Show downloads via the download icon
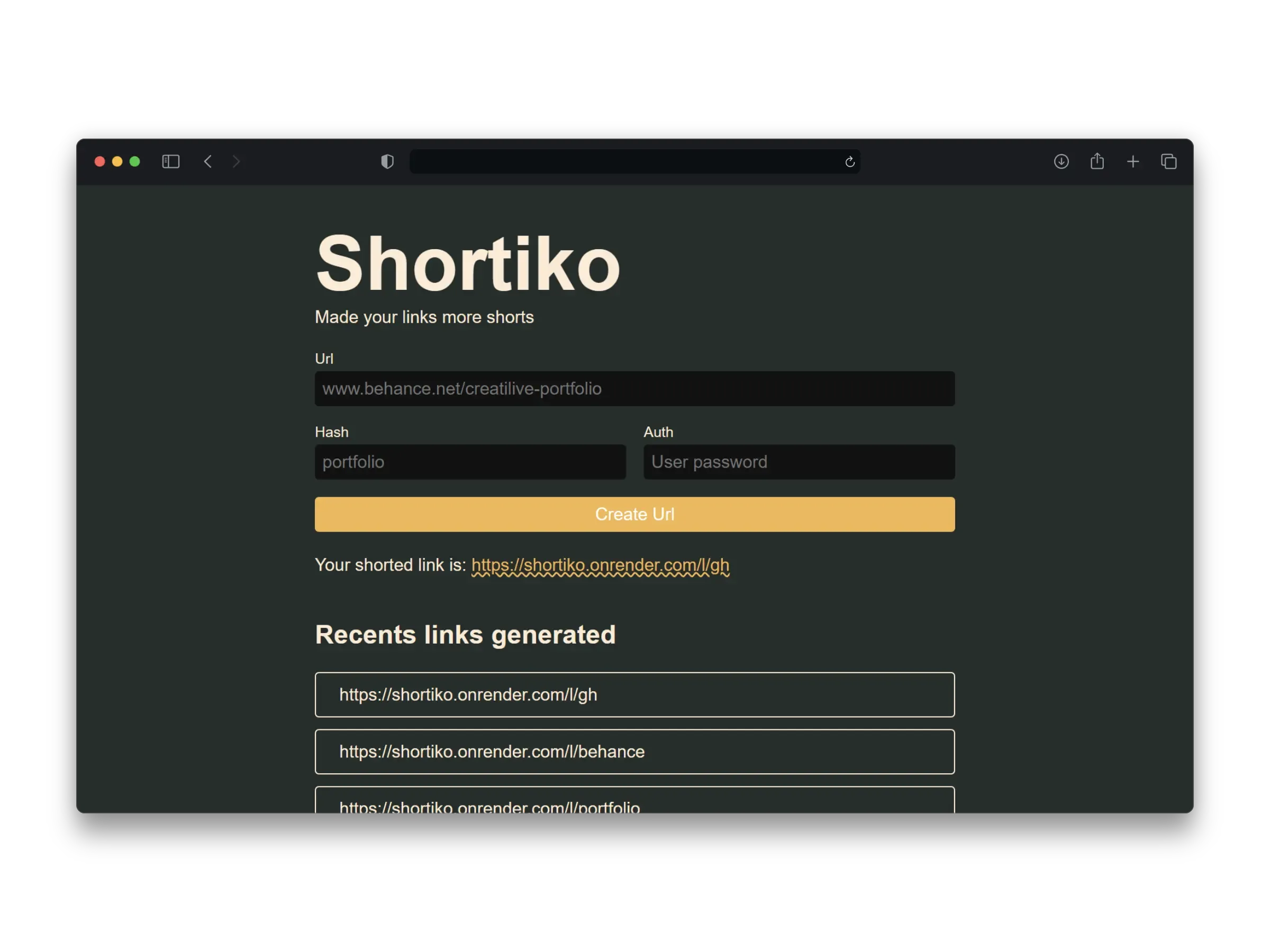Screen dimensions: 1270x952 pos(1061,162)
